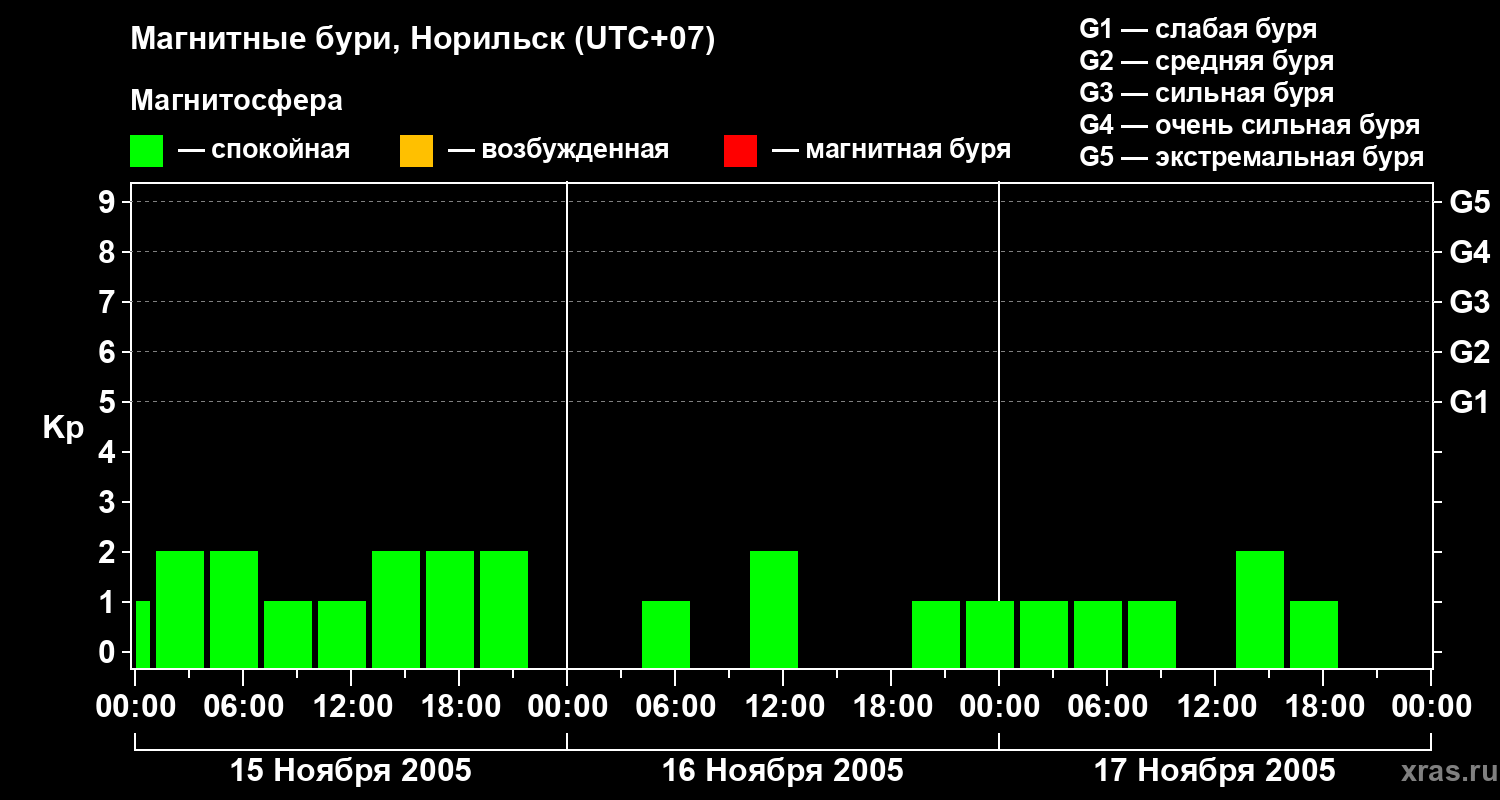Click the narrow Kp 1 bar at 00:00 on 15 November

(x=142, y=634)
